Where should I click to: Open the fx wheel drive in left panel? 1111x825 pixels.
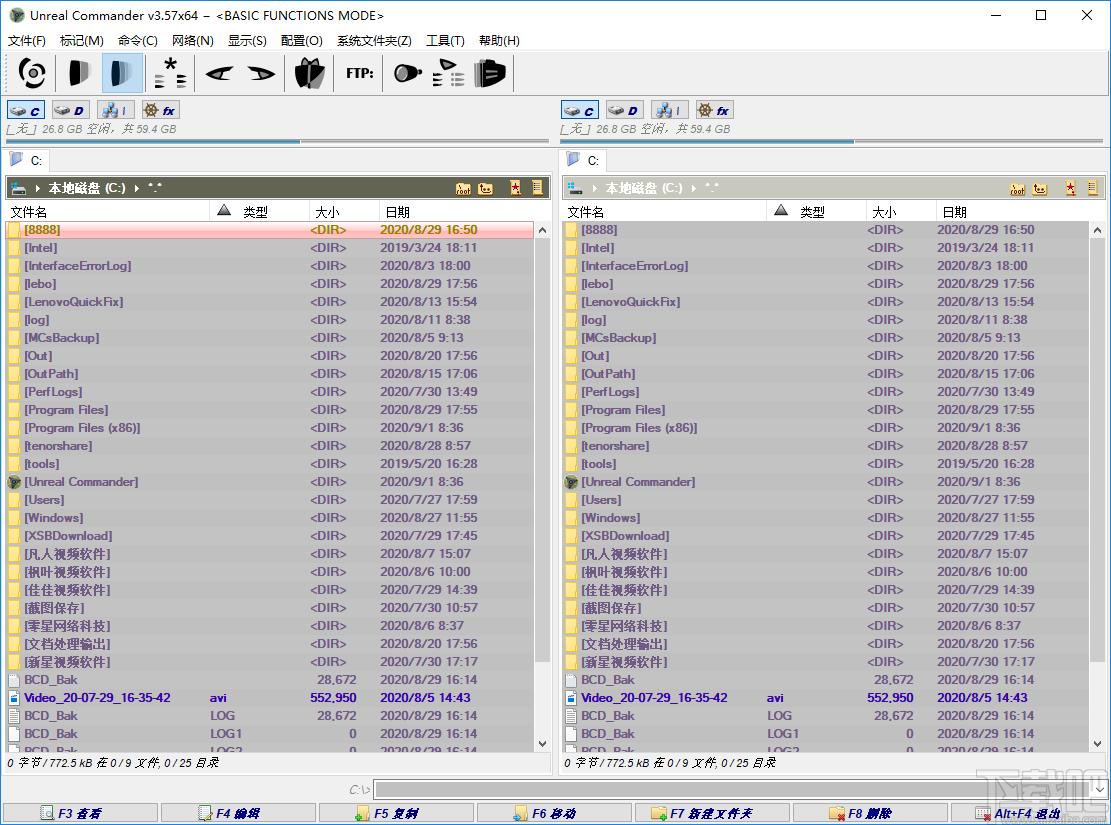(x=159, y=111)
